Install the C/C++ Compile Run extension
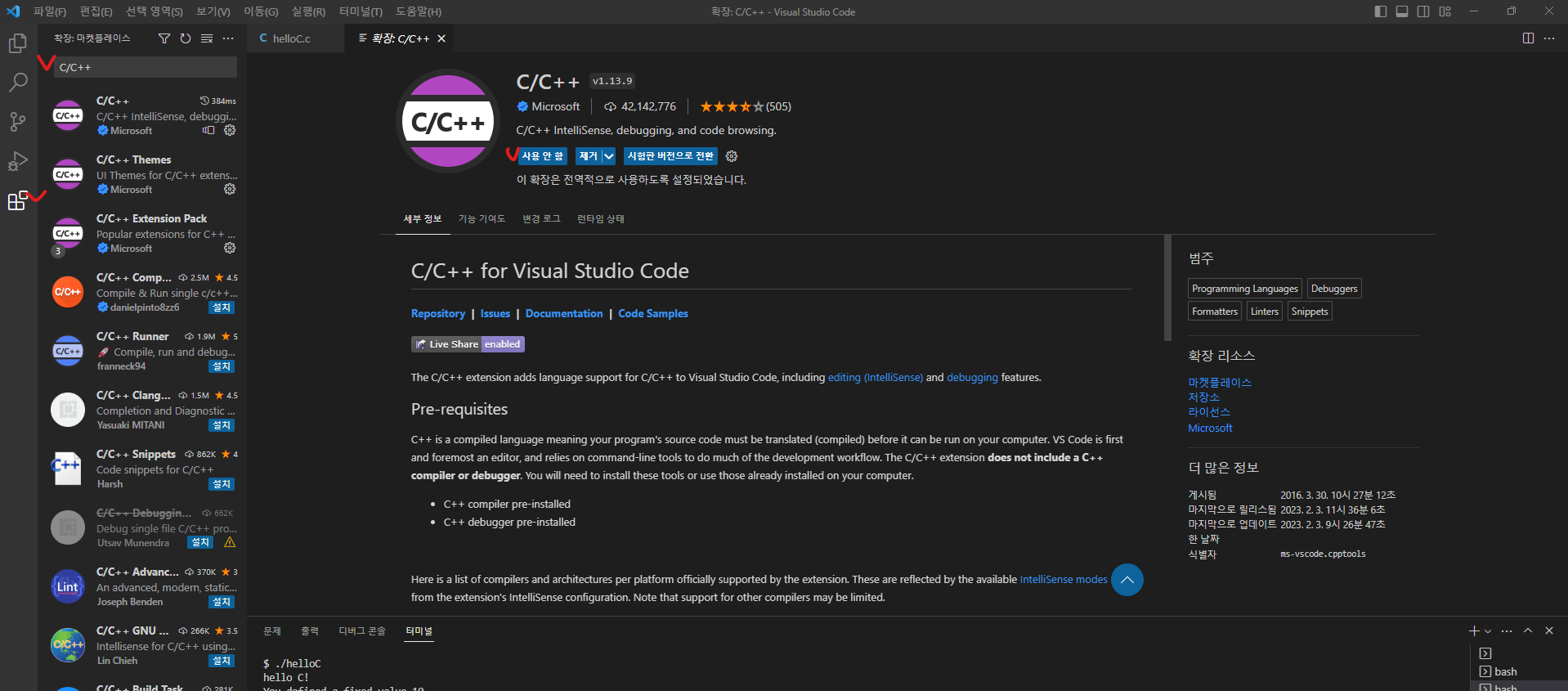 coord(222,307)
